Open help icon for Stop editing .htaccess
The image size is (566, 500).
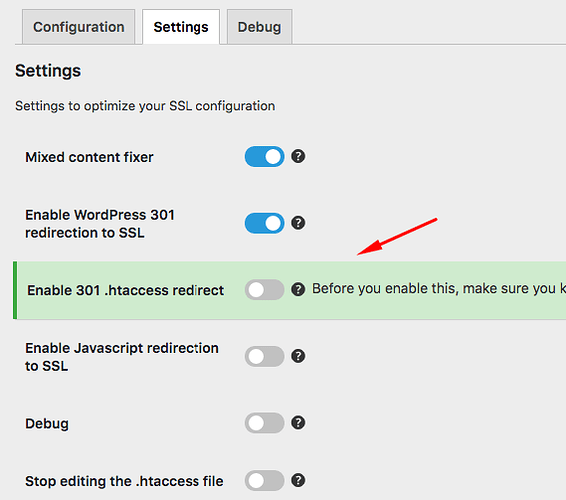pos(298,480)
